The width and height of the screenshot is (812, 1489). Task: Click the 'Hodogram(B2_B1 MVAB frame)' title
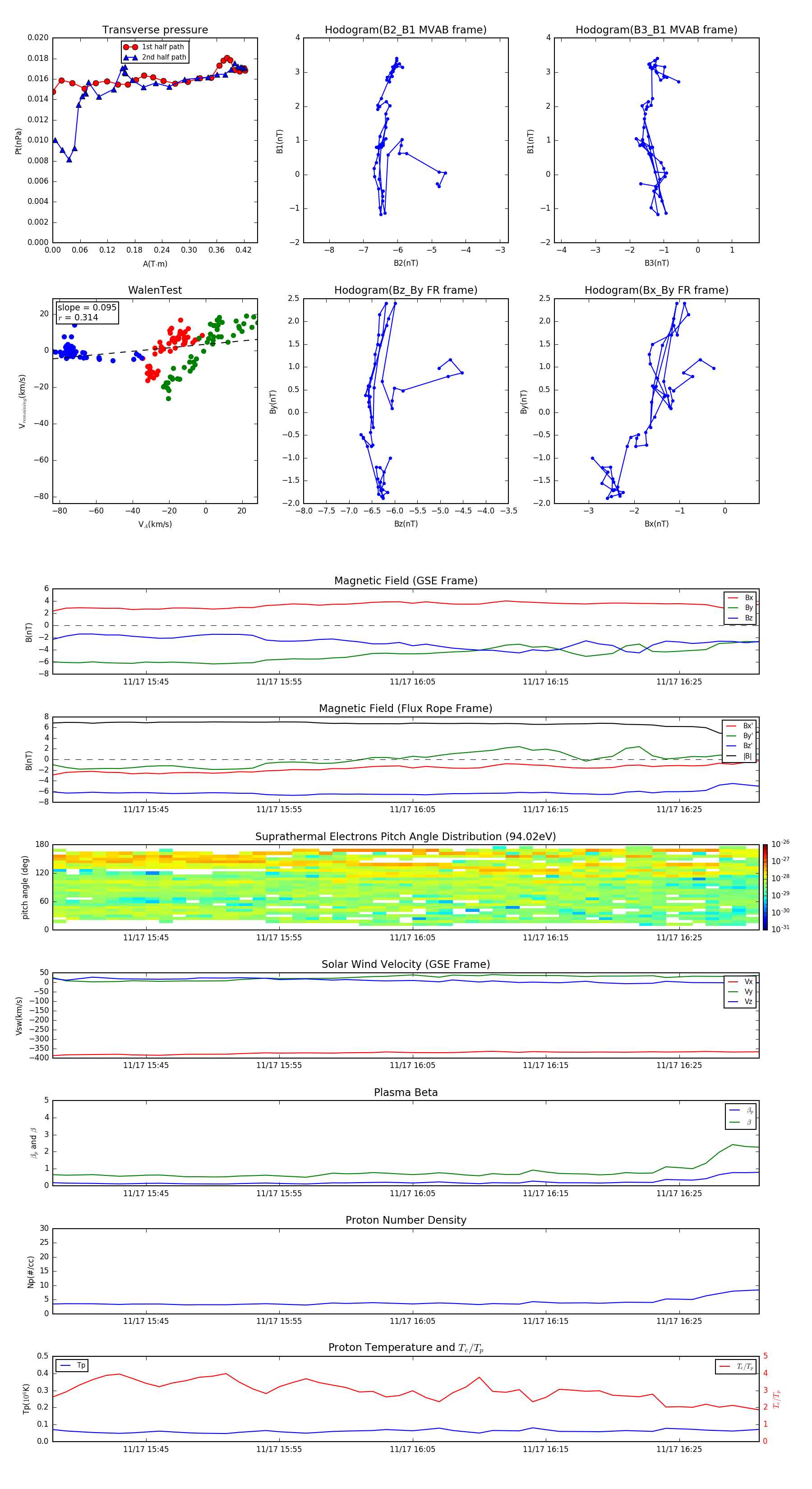point(406,30)
